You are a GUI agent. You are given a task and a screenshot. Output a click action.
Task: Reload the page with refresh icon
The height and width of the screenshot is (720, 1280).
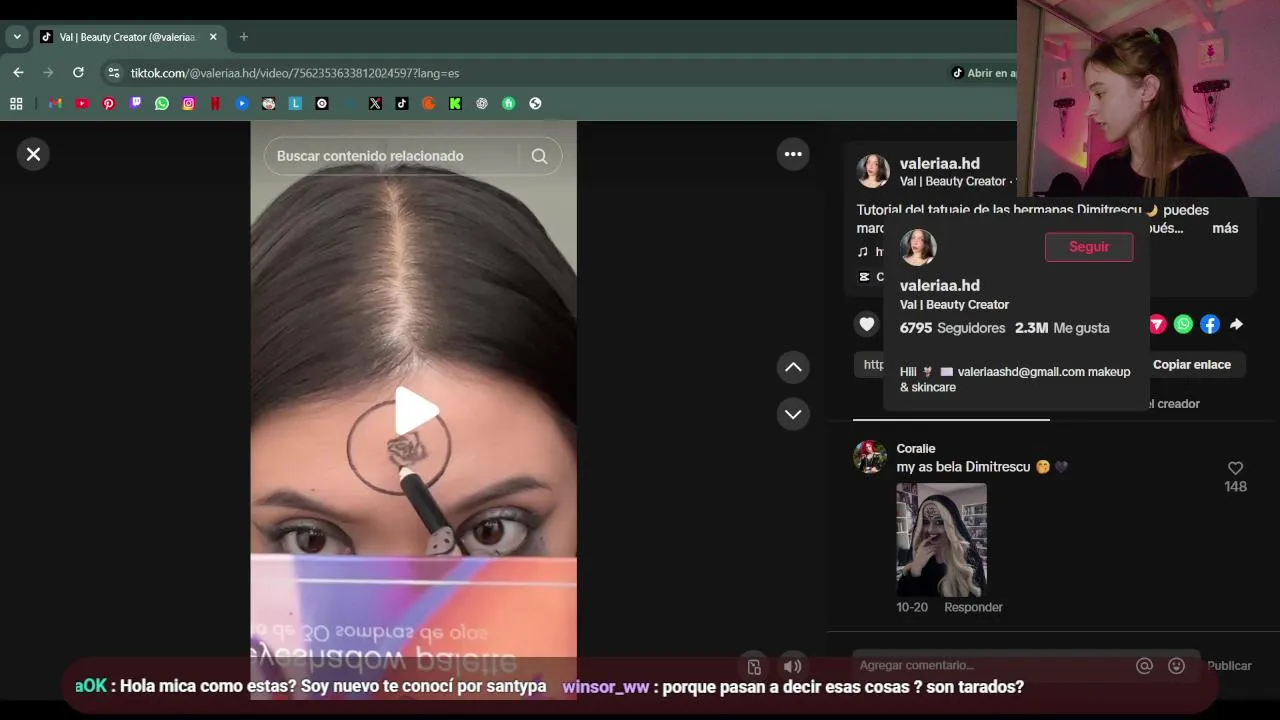click(x=78, y=73)
